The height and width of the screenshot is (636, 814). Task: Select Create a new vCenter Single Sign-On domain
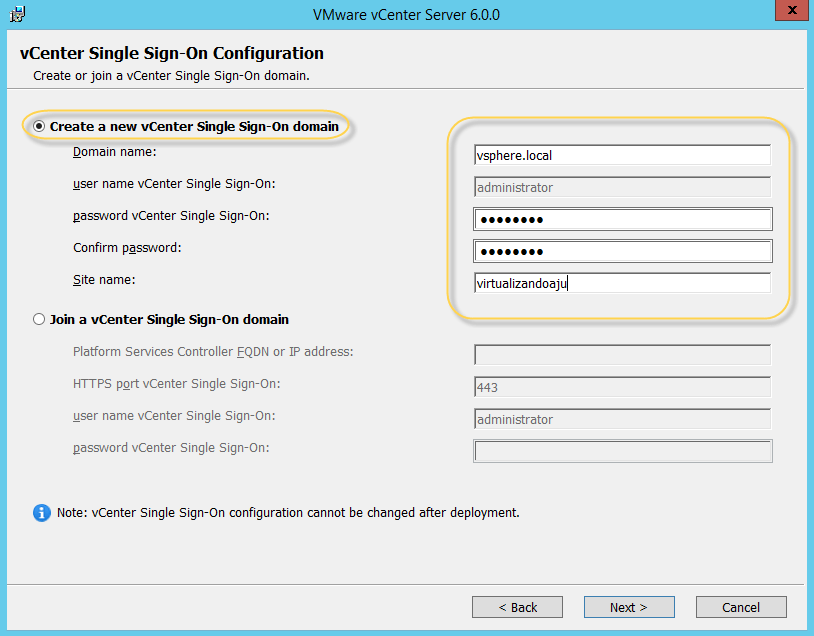(x=39, y=127)
